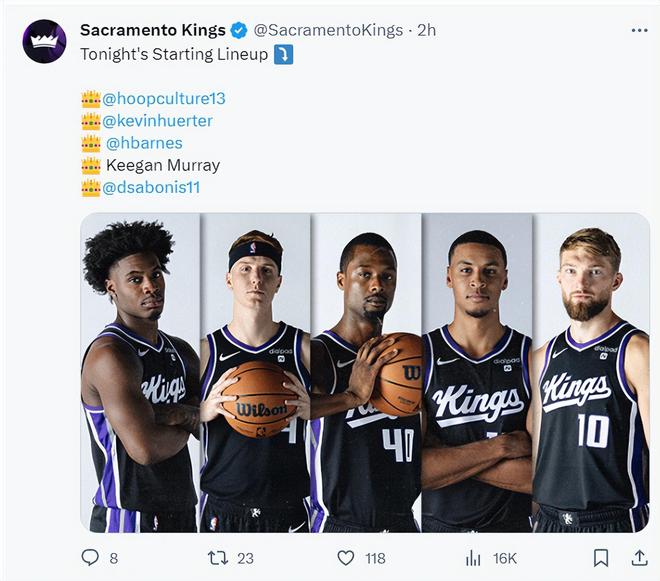The image size is (660, 581).
Task: Share the tweet via share icon
Action: (x=638, y=558)
